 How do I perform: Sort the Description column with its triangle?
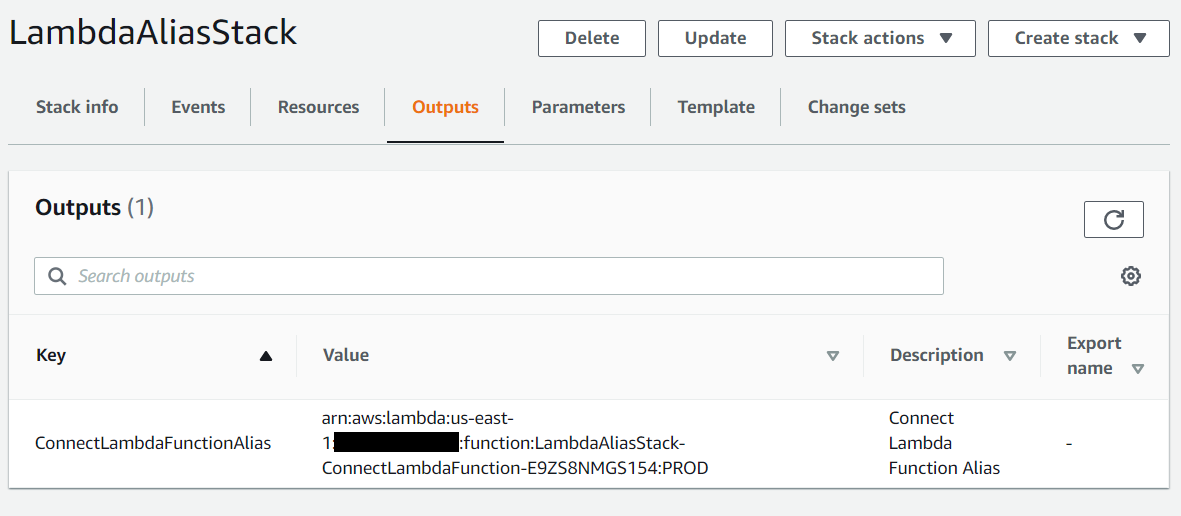click(1010, 356)
